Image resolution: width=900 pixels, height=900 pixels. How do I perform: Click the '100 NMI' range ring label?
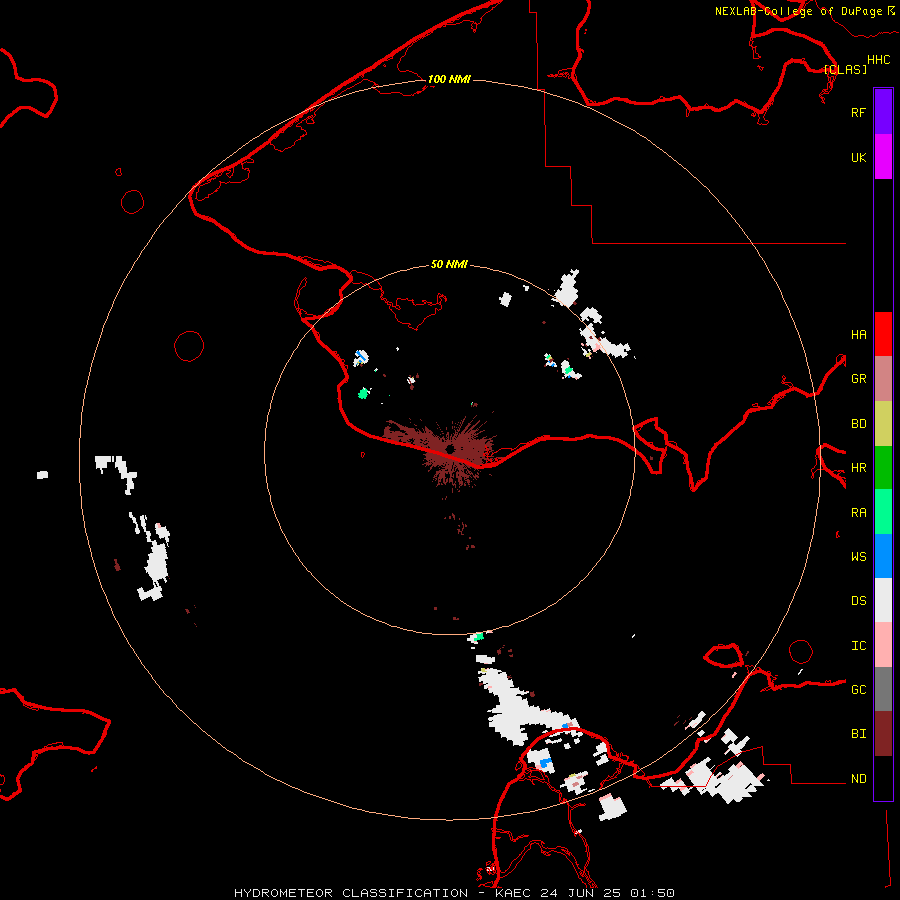point(449,79)
